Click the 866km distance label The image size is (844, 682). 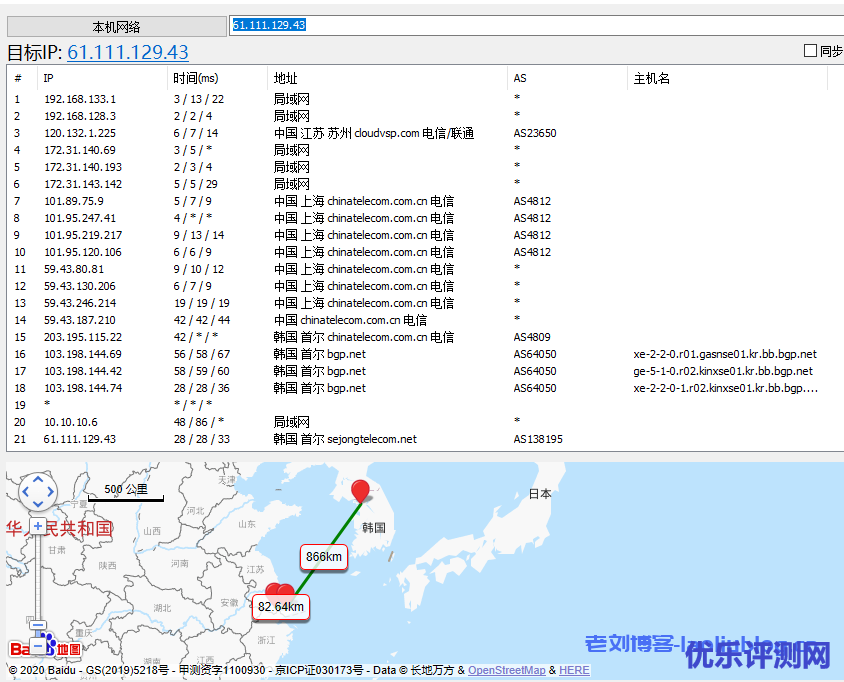pyautogui.click(x=324, y=556)
